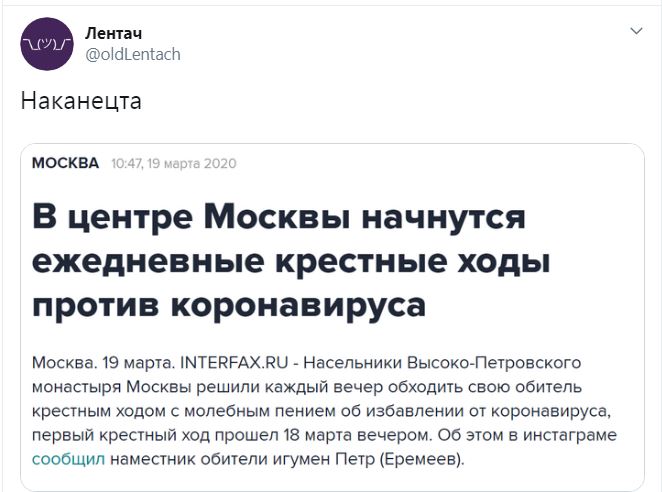Expand the tweet options chevron

(635, 32)
